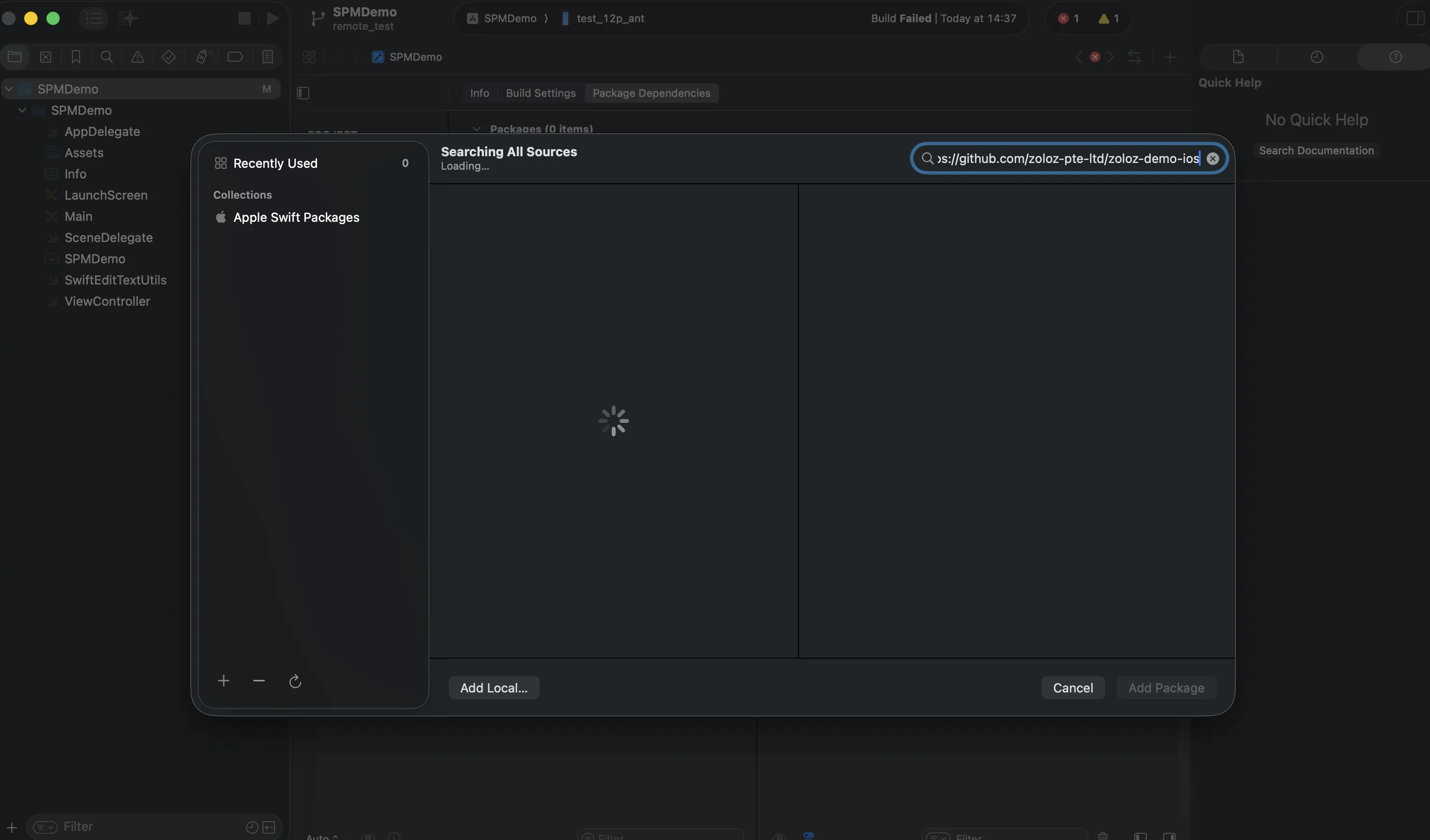Add a package collection with plus

point(223,680)
